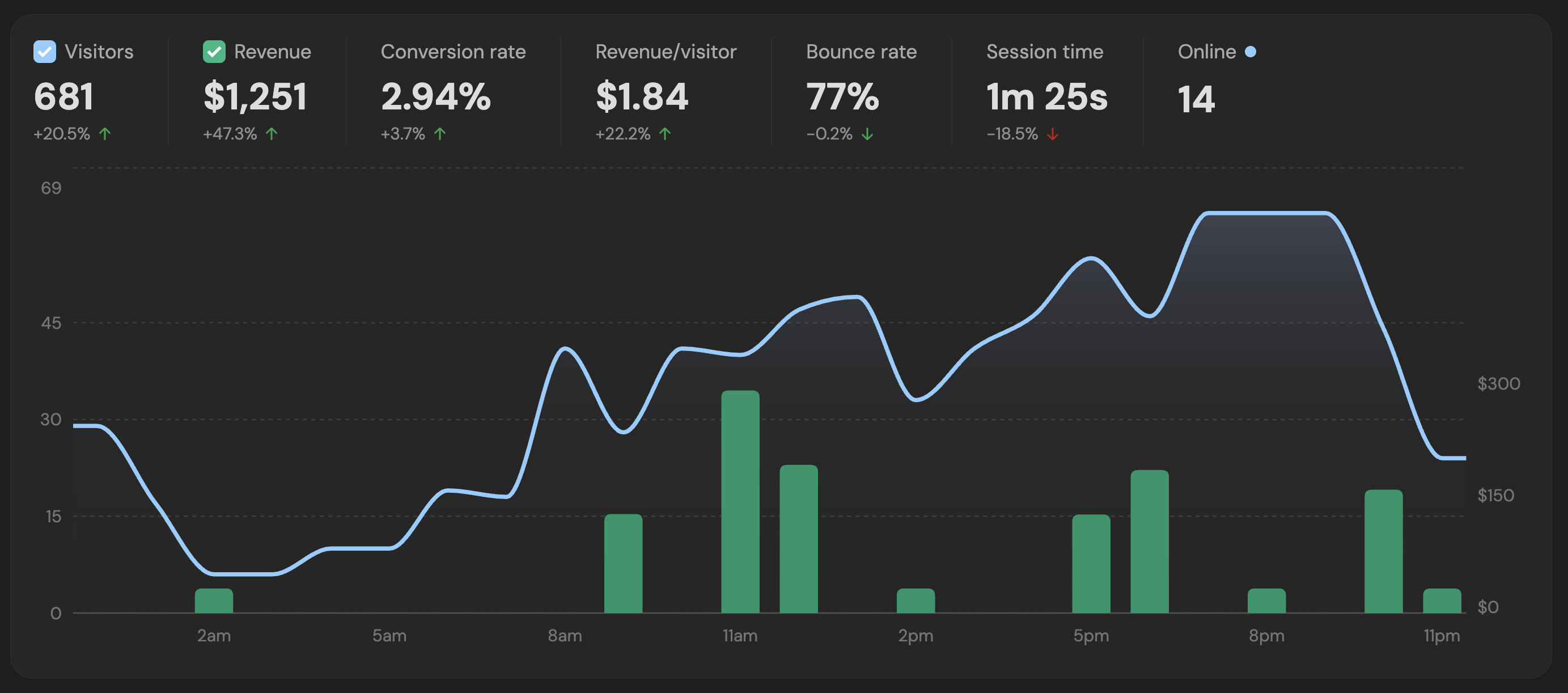Click the small revenue bar at 2pm

coord(916,601)
